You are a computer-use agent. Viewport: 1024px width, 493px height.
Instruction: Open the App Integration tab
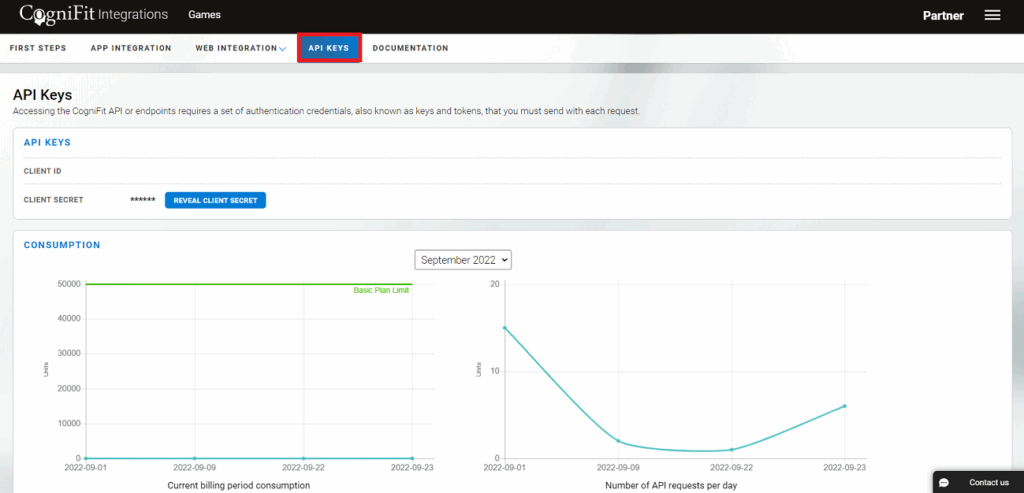coord(131,48)
